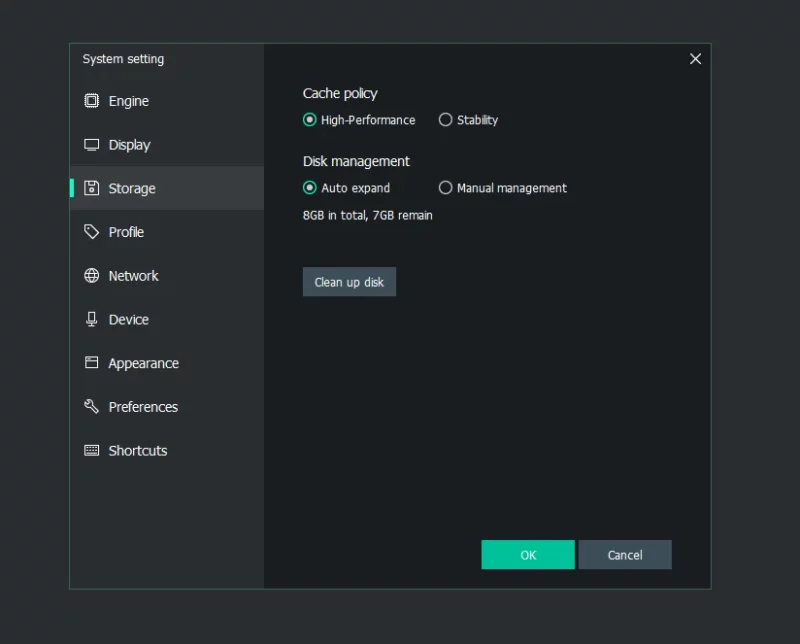
Task: Close the System setting dialog
Action: click(x=695, y=59)
